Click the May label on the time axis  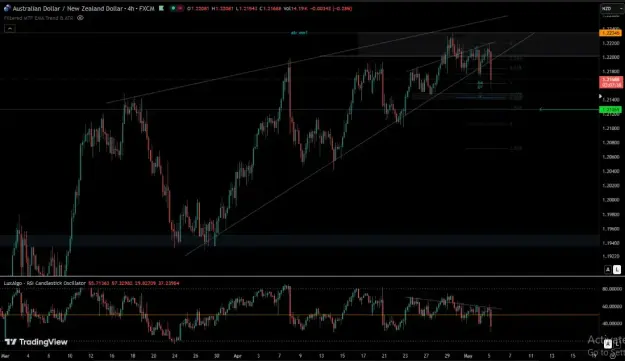tap(468, 356)
